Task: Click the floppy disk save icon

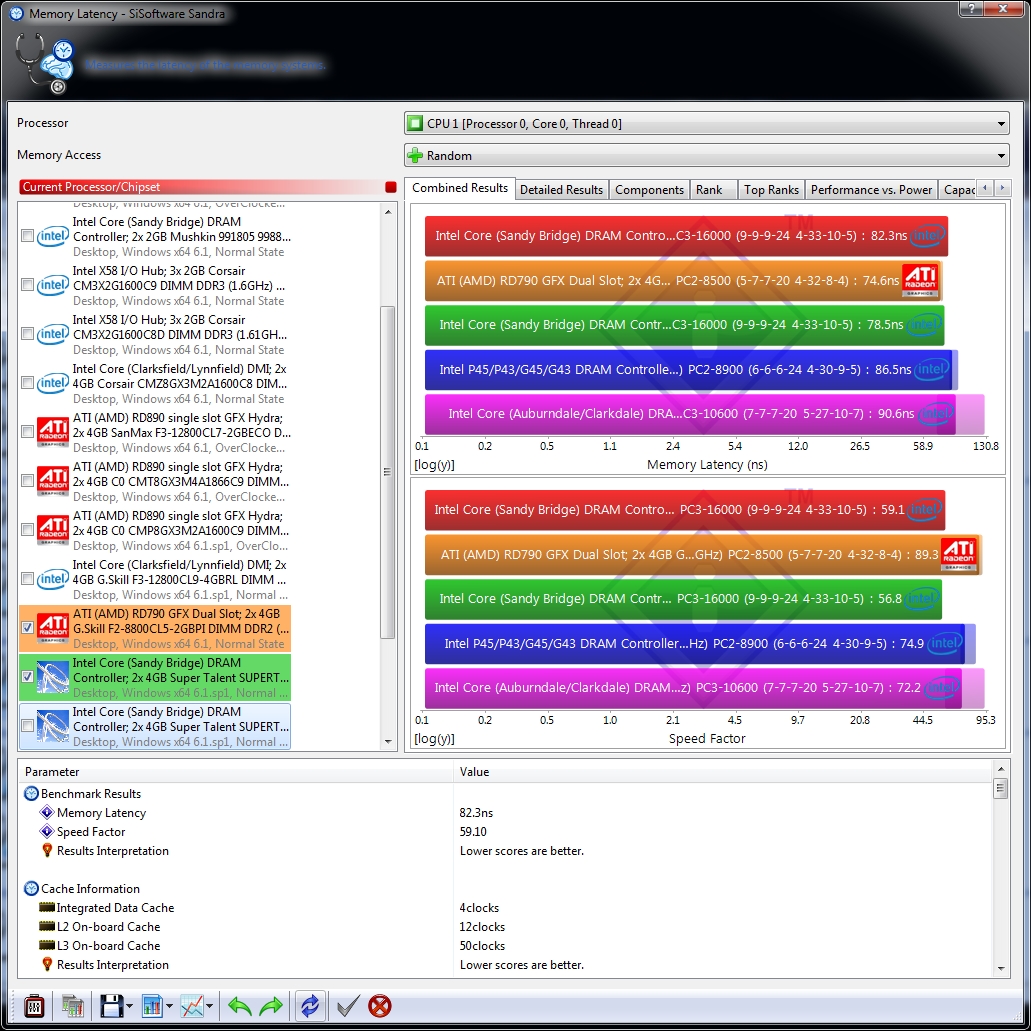Action: 111,1006
